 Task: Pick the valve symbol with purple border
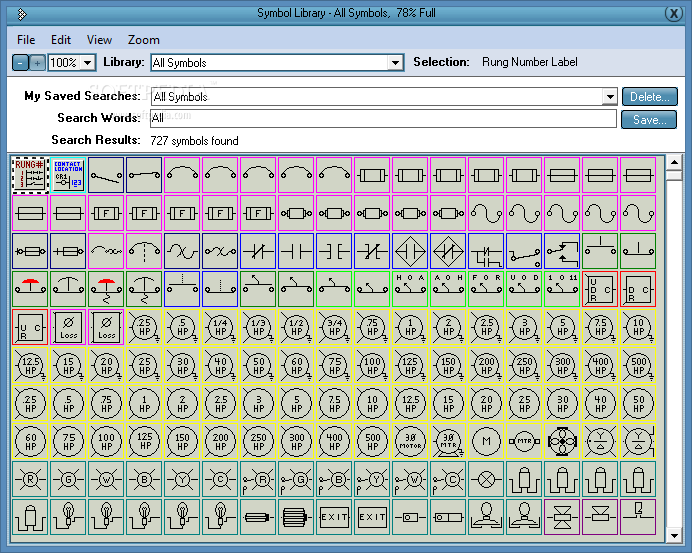tap(562, 517)
